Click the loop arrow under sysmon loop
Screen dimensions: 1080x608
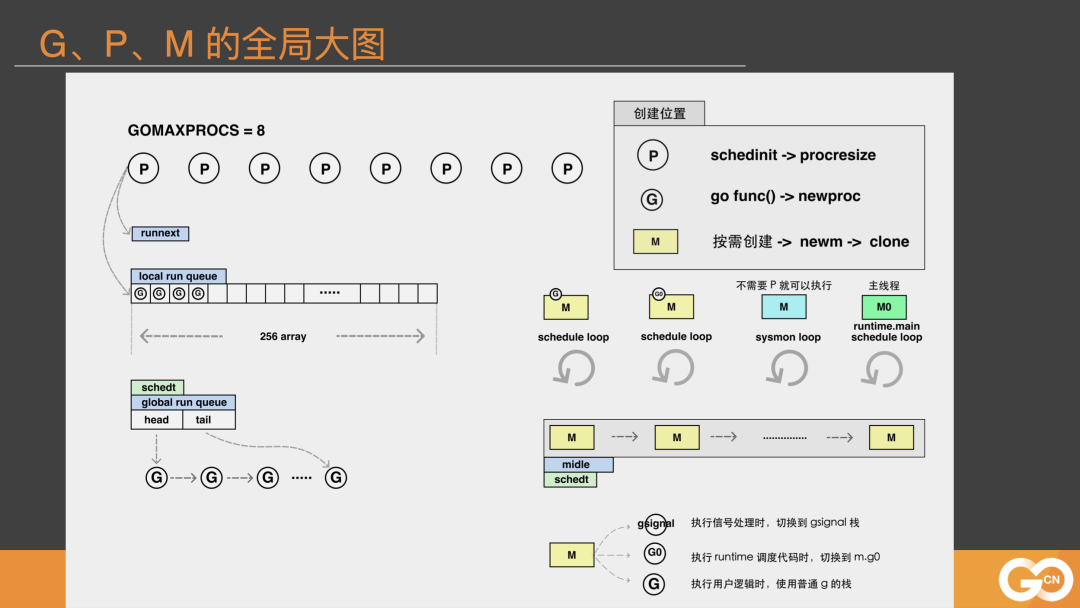coord(787,368)
